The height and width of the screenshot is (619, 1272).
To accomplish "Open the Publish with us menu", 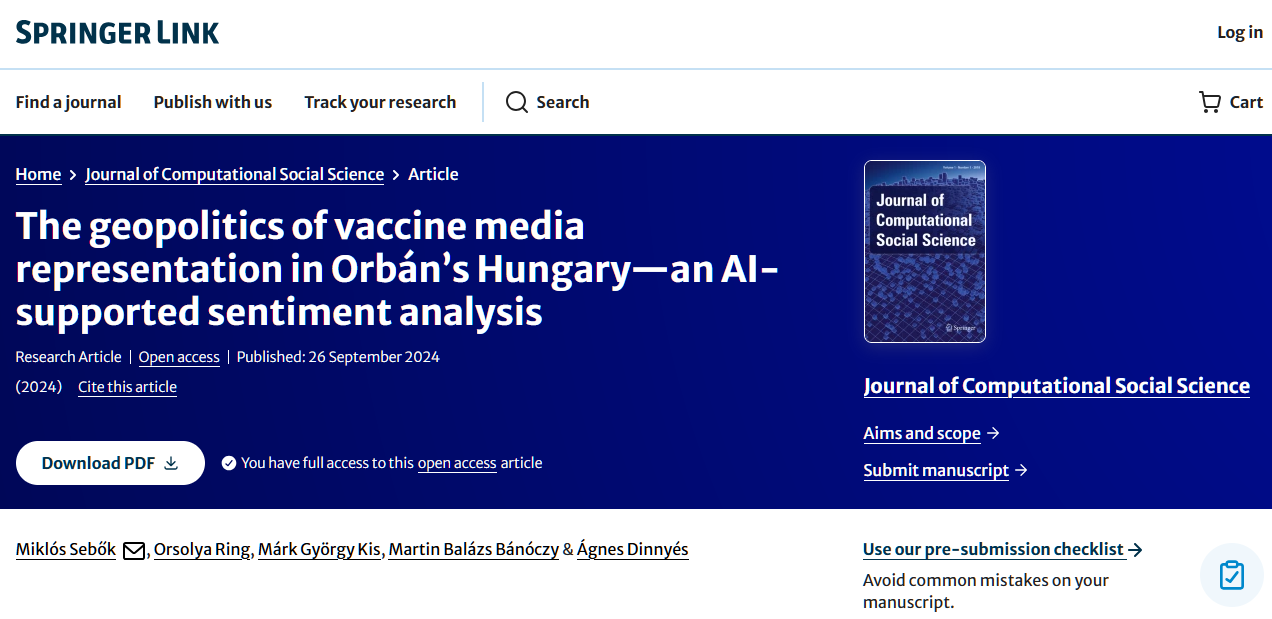I will pyautogui.click(x=212, y=102).
